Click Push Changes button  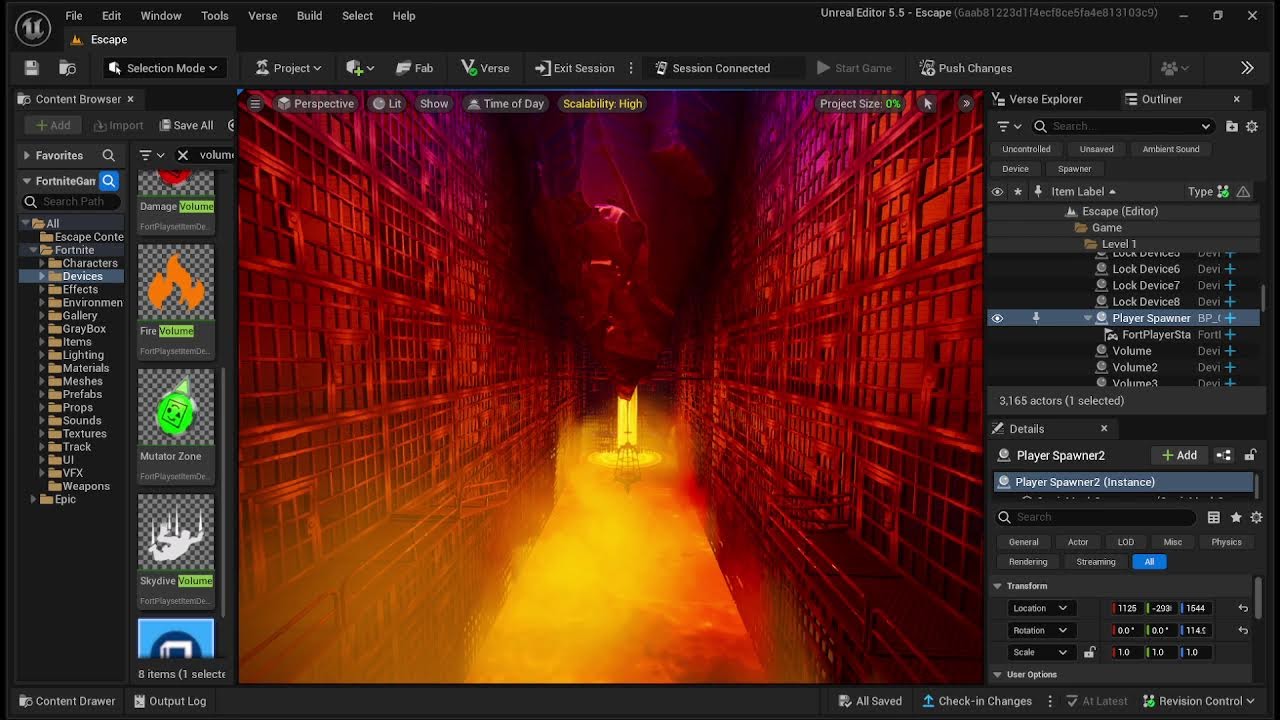pos(966,68)
